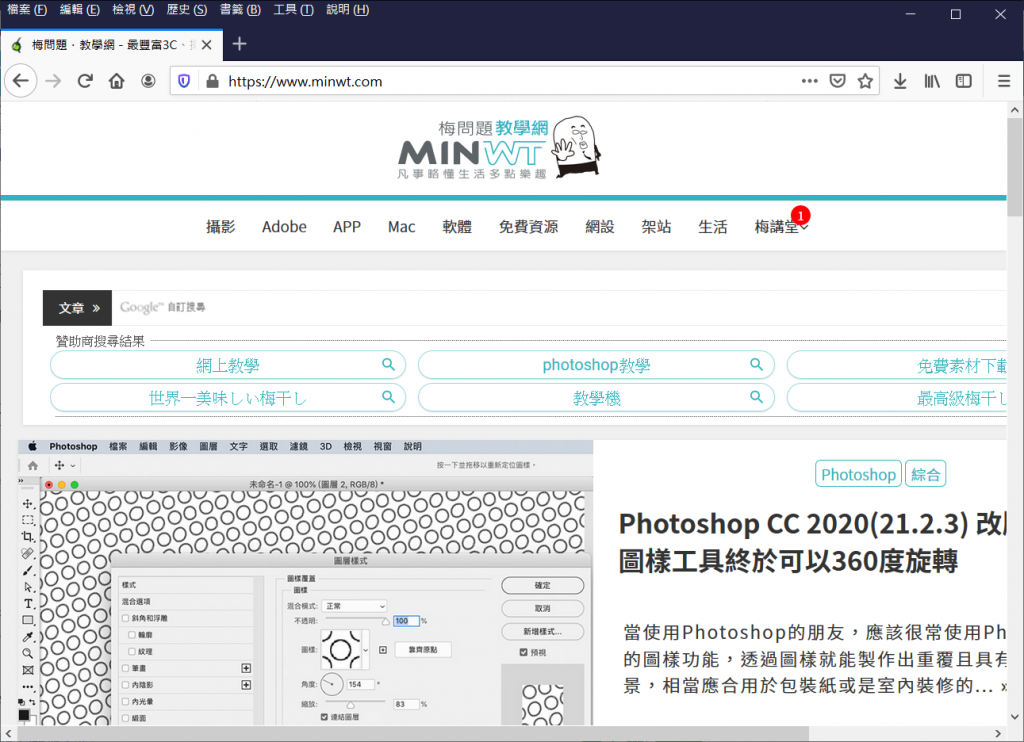Select the 教學機 search suggestion
The width and height of the screenshot is (1024, 742).
coord(596,397)
